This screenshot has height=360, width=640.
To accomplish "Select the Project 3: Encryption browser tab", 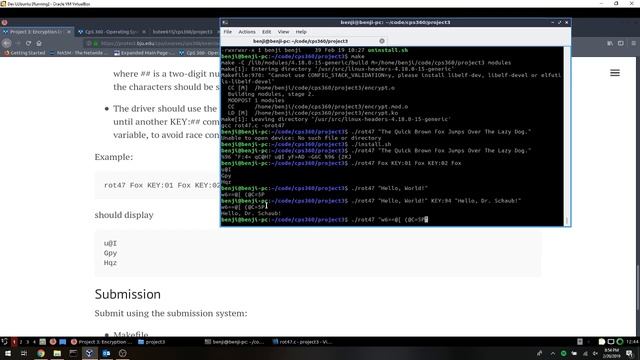I will point(36,31).
